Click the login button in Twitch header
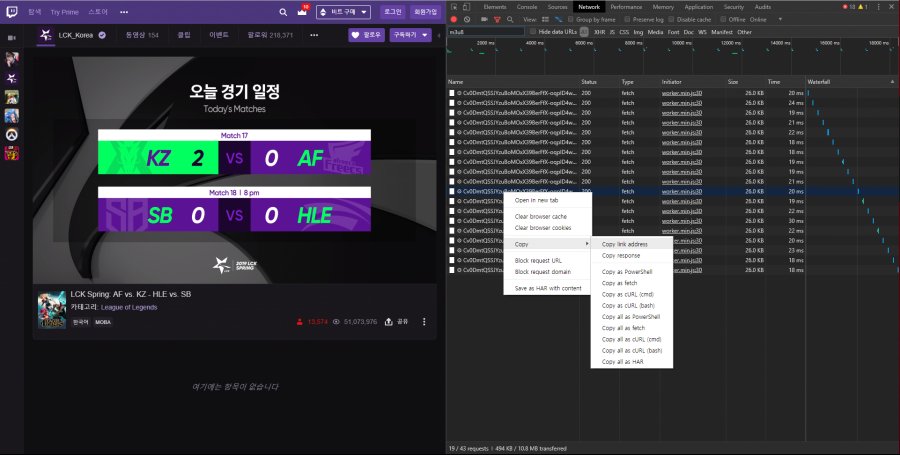Viewport: 900px width, 455px height. click(393, 12)
